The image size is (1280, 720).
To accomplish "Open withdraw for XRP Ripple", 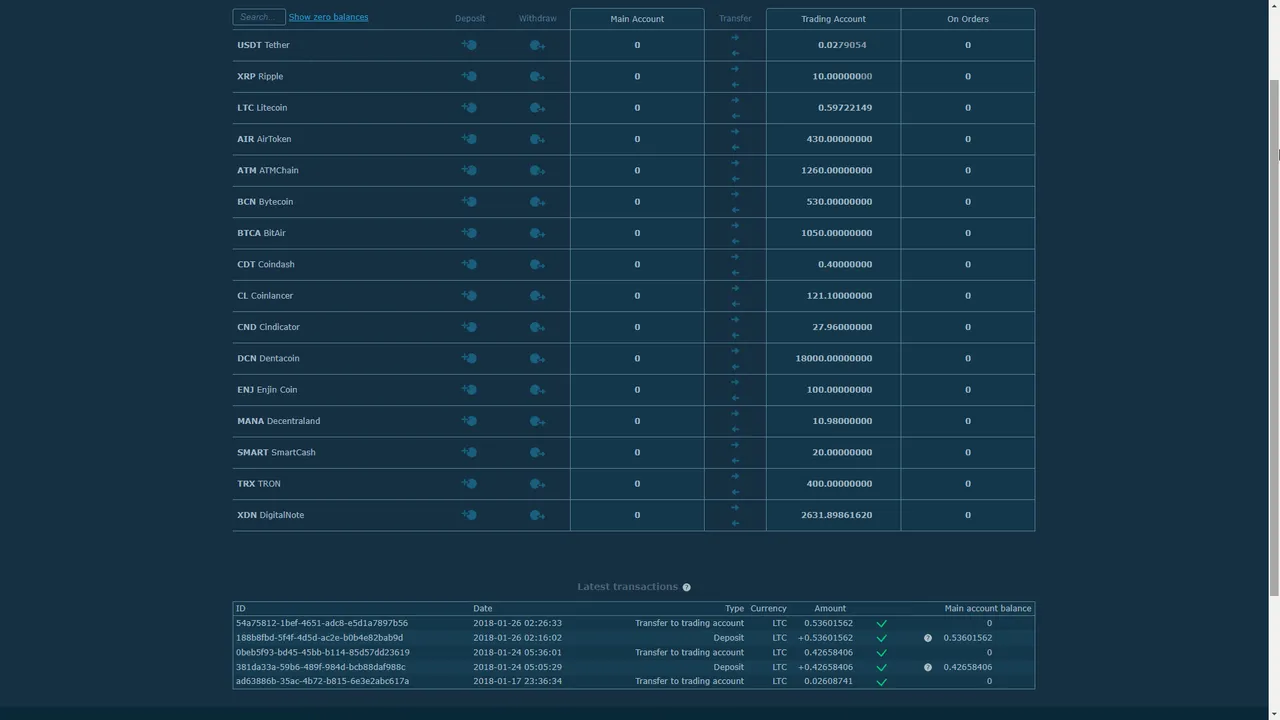I will coord(537,76).
